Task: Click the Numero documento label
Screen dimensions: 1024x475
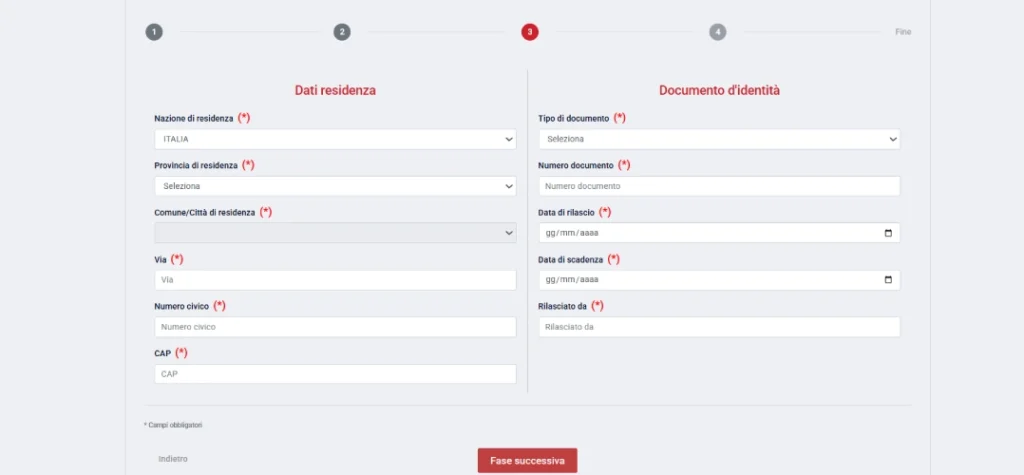Action: tap(576, 166)
